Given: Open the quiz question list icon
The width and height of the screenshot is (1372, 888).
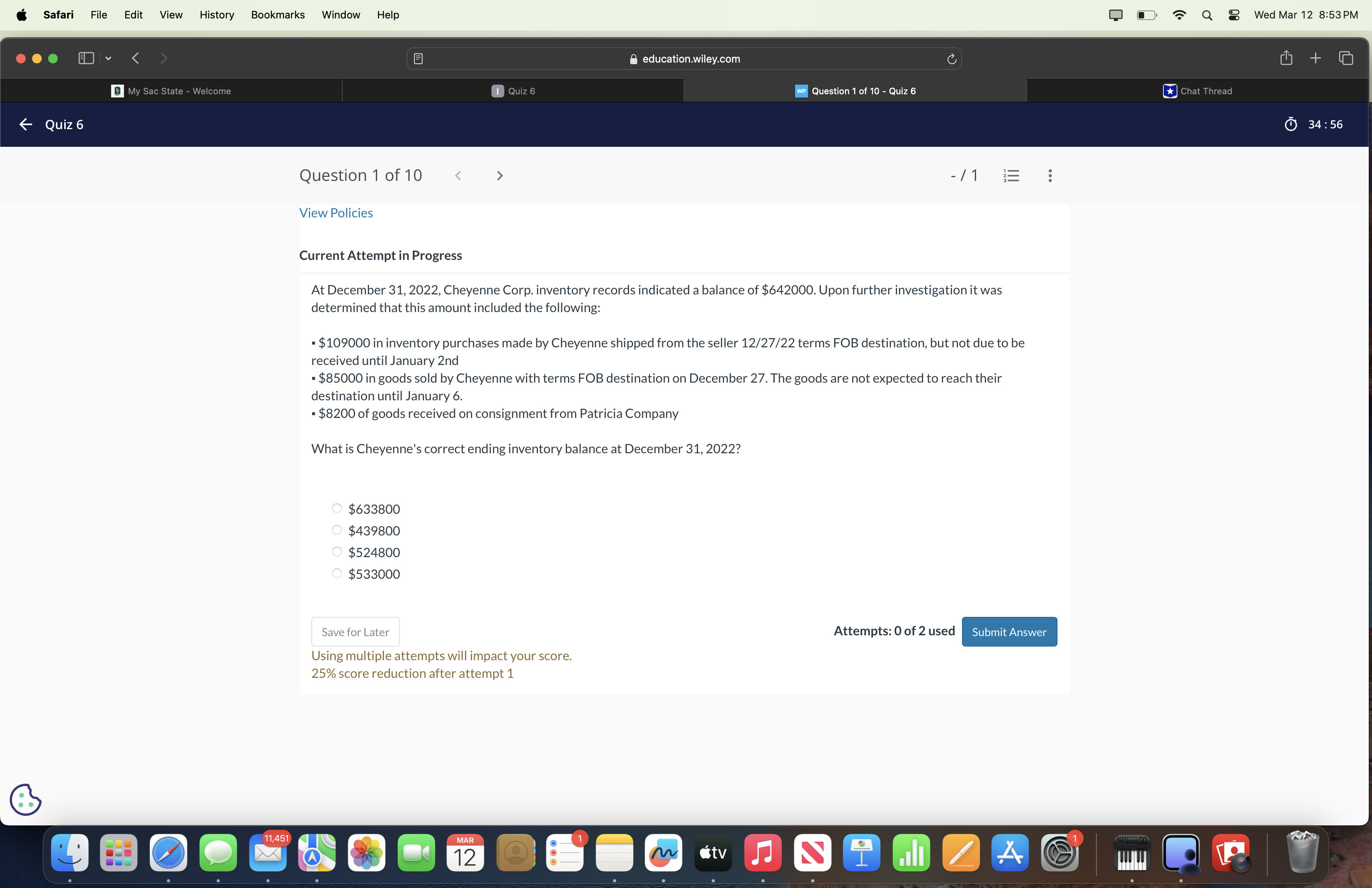Looking at the screenshot, I should point(1011,175).
